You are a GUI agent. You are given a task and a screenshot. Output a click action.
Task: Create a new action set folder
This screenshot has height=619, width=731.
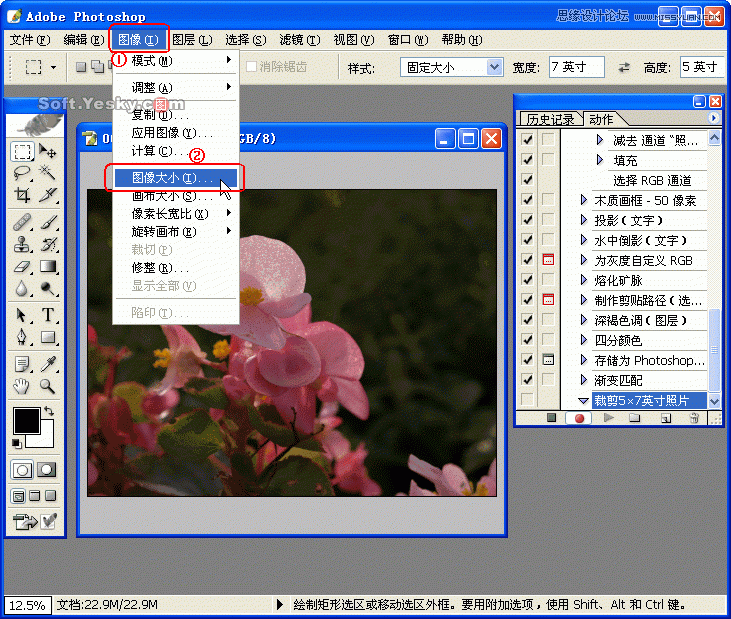pyautogui.click(x=634, y=418)
